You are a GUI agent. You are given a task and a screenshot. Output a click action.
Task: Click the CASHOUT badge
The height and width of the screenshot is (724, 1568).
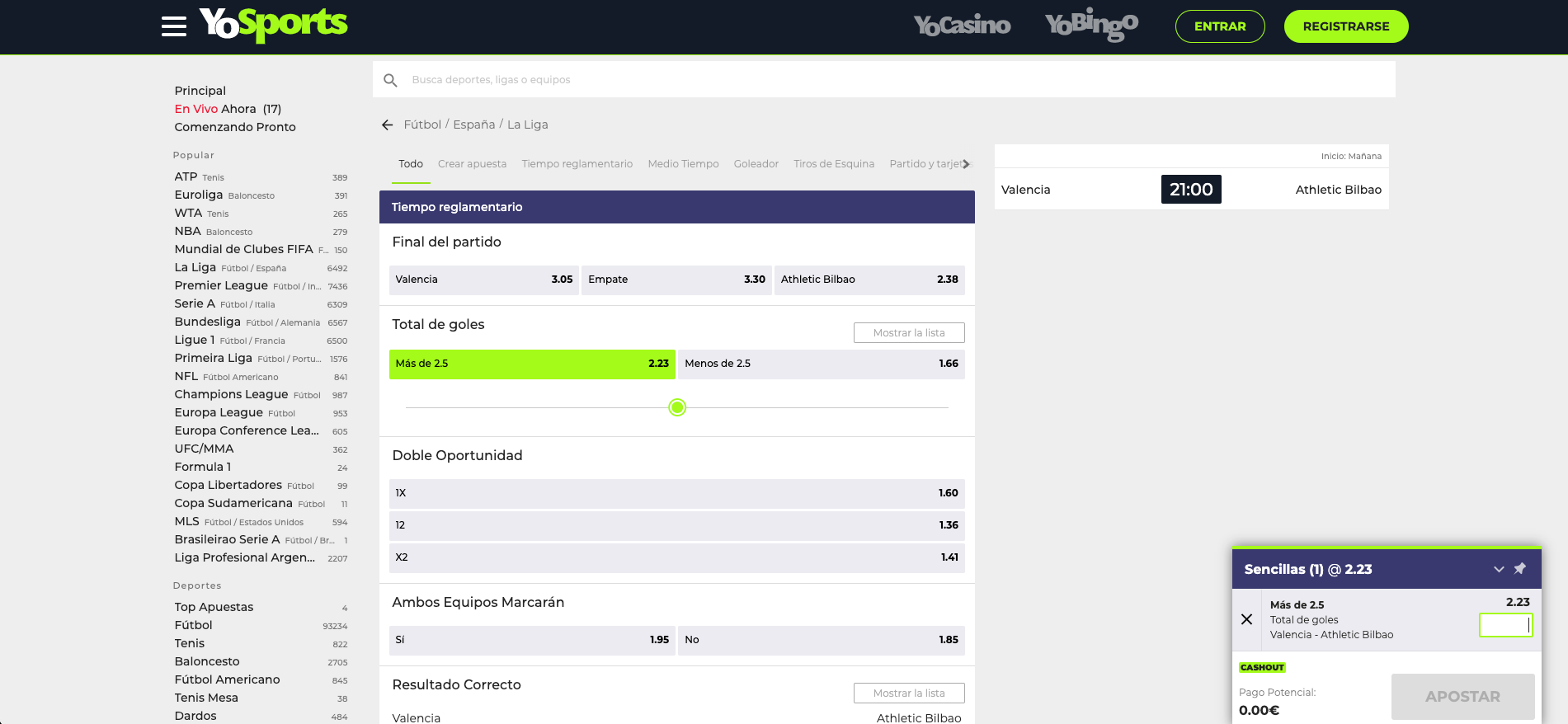[1262, 667]
